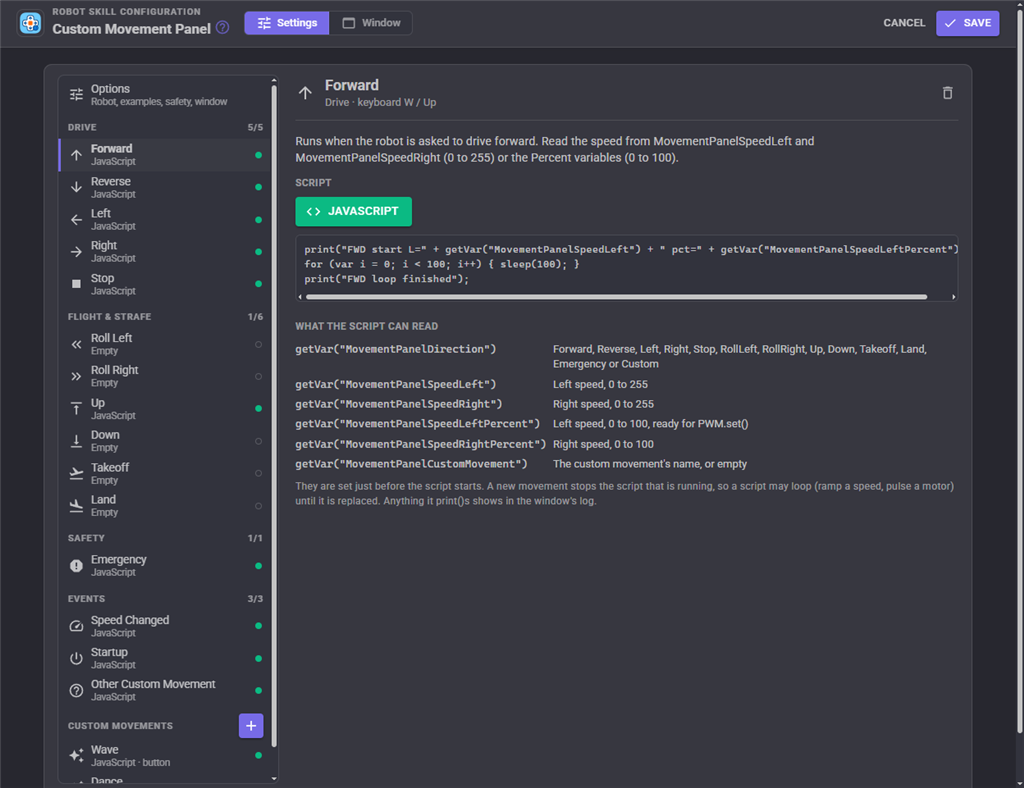Click getVar("MovementPanelSpeedRightPercent") text
This screenshot has height=788, width=1024.
[420, 444]
